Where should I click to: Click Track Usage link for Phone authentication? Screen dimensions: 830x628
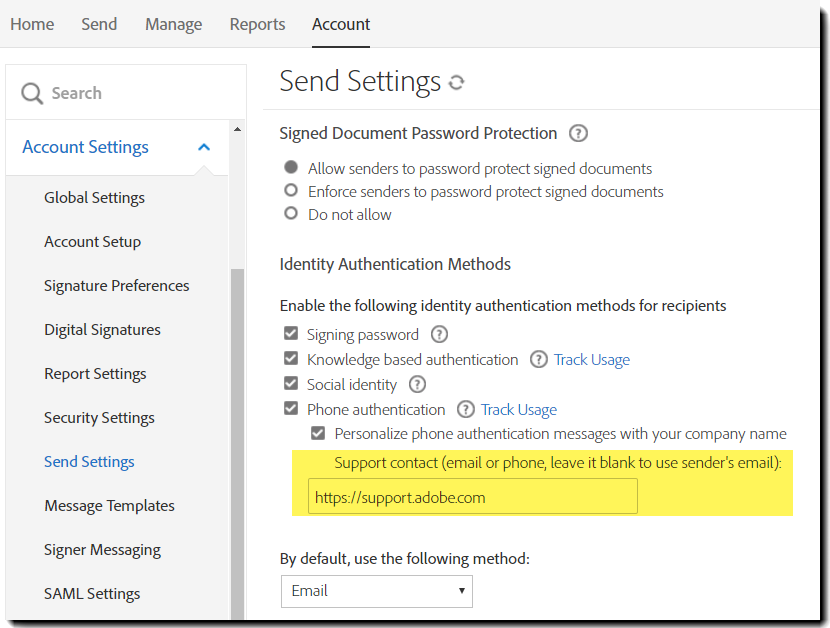519,410
